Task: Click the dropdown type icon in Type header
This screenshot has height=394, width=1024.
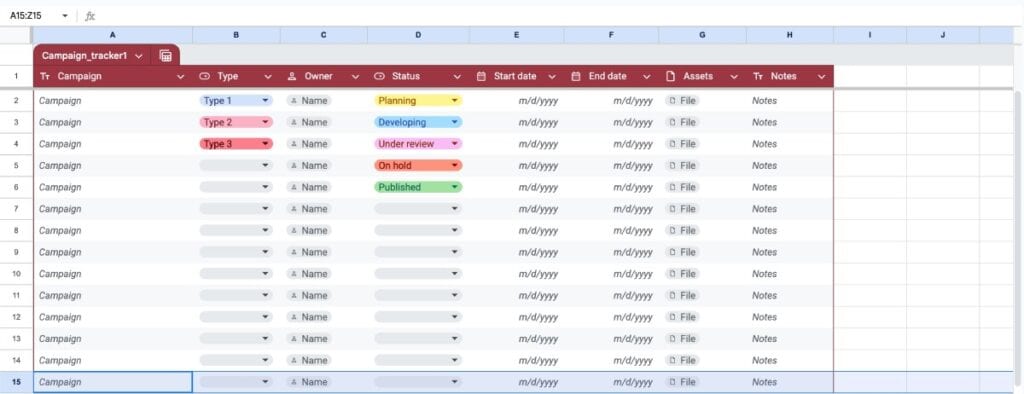Action: coord(204,76)
